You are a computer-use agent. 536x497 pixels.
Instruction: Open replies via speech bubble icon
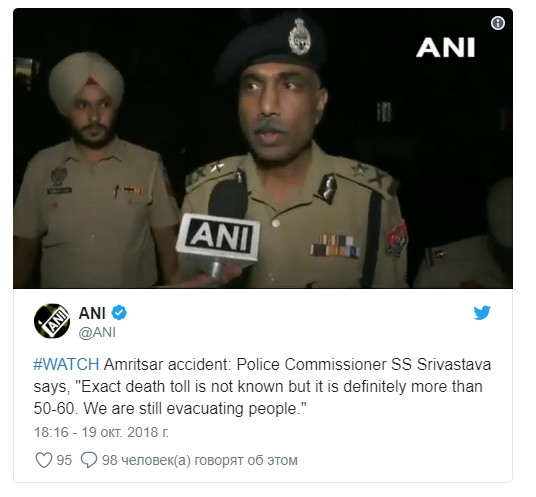(89, 460)
